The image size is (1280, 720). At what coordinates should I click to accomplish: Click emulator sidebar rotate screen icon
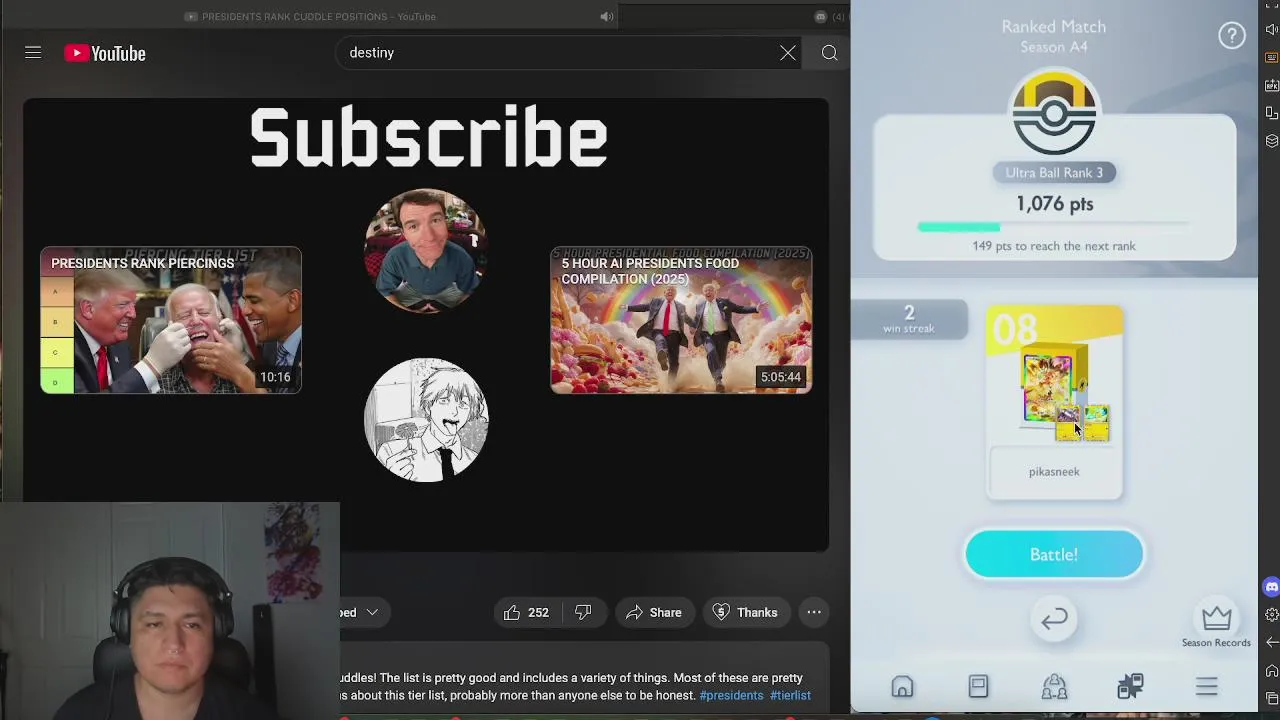point(1271,113)
